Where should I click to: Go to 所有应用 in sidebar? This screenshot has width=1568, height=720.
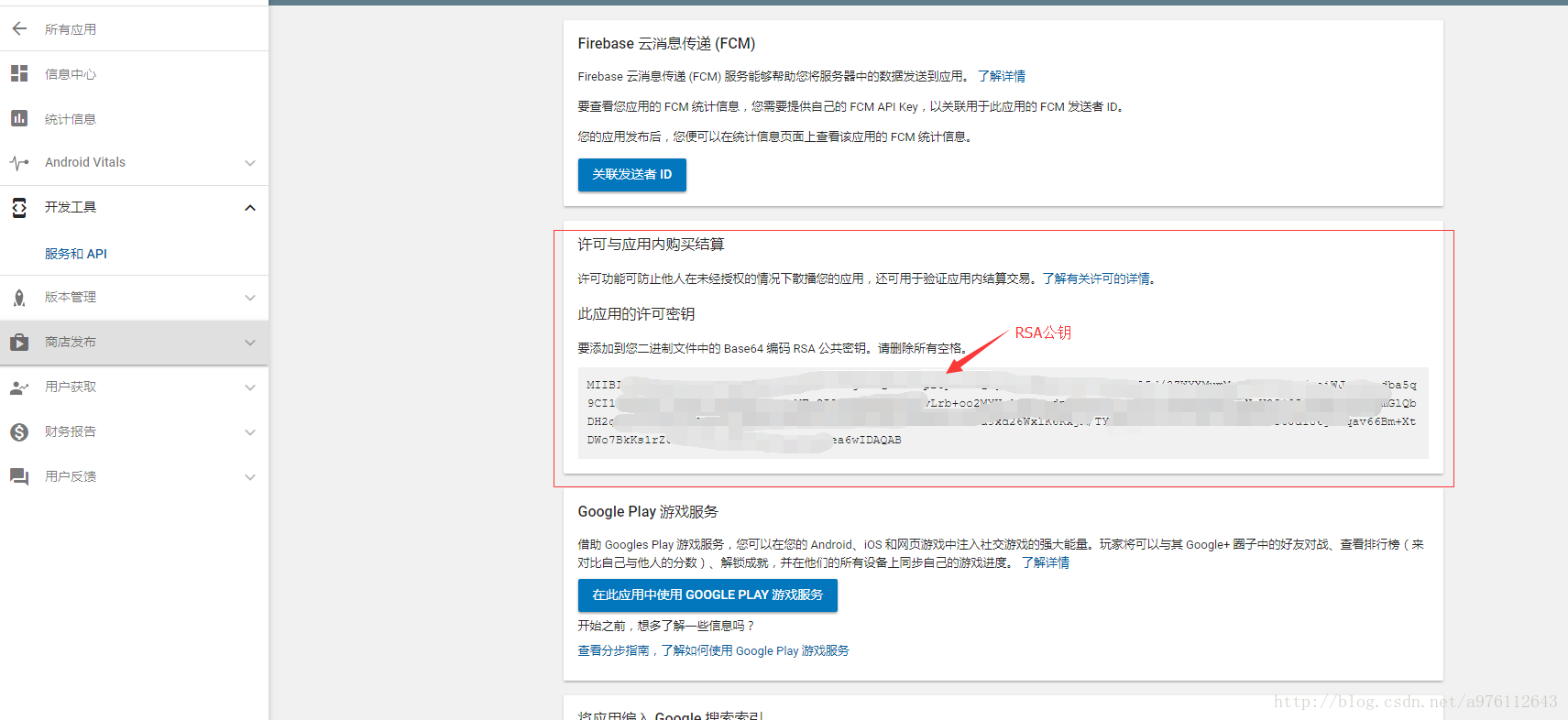click(71, 29)
